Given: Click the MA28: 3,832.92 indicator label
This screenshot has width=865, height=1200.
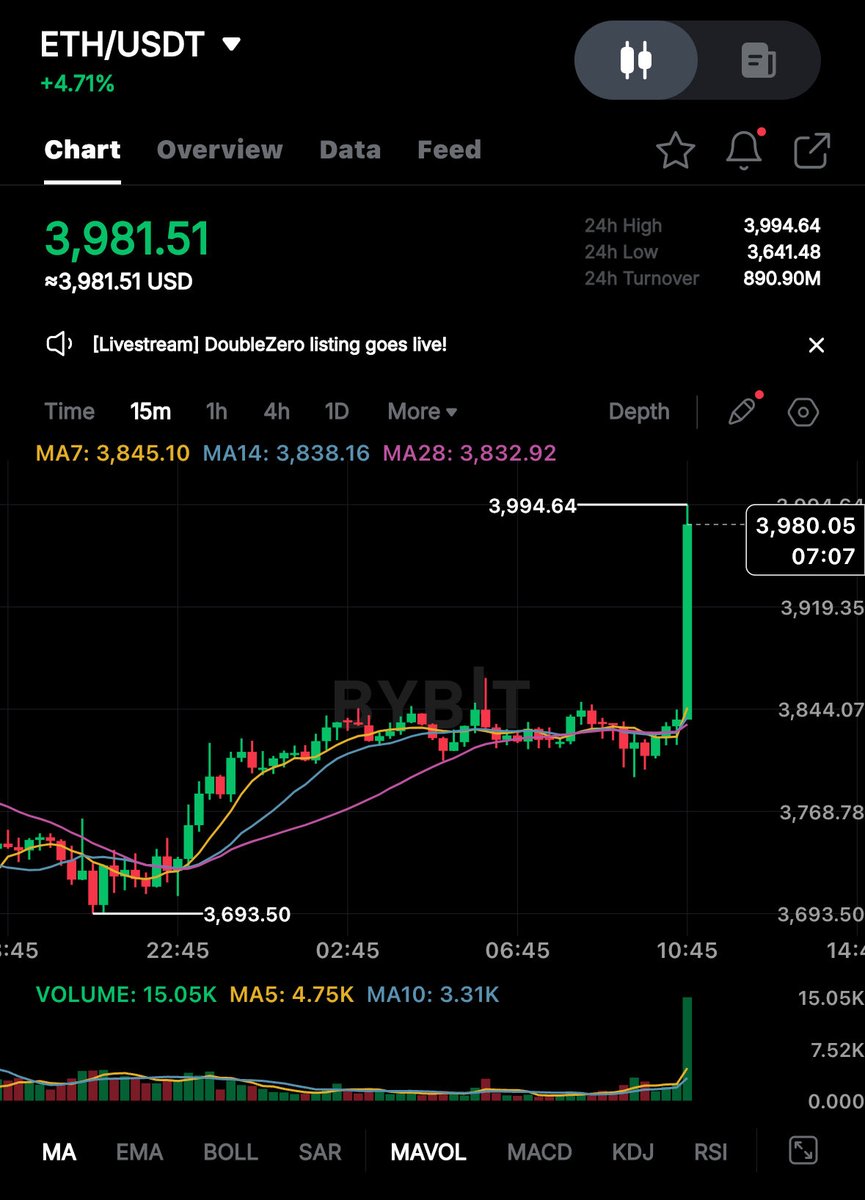Looking at the screenshot, I should pyautogui.click(x=470, y=453).
